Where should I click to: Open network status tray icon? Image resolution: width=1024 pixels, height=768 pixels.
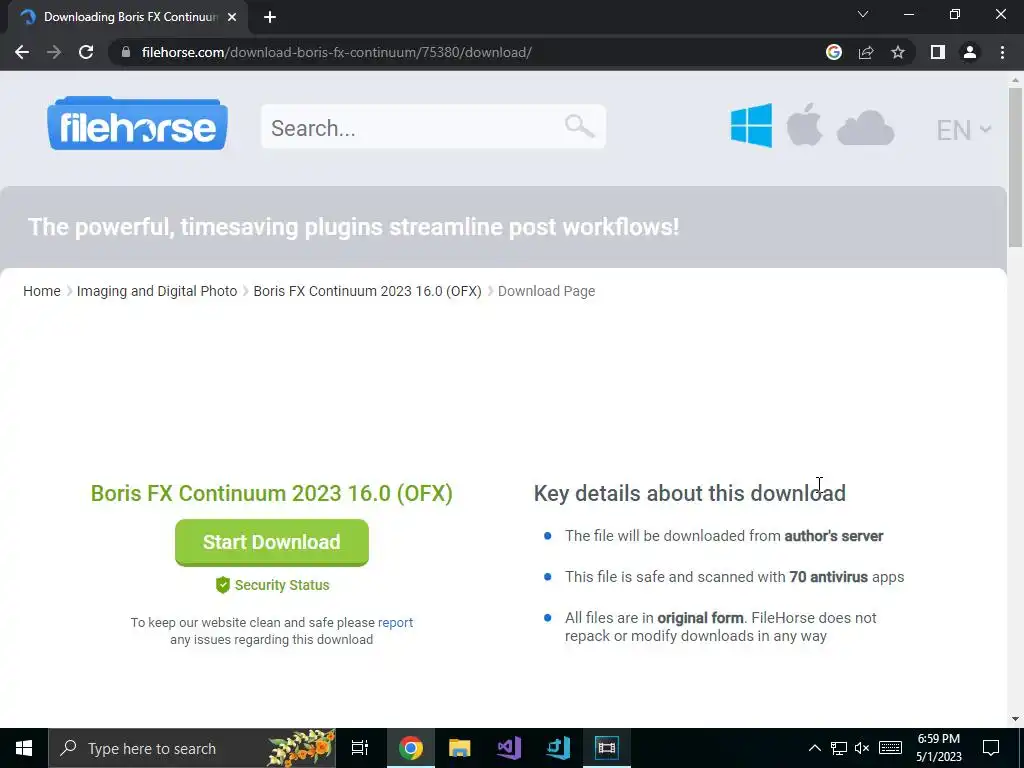[x=839, y=748]
